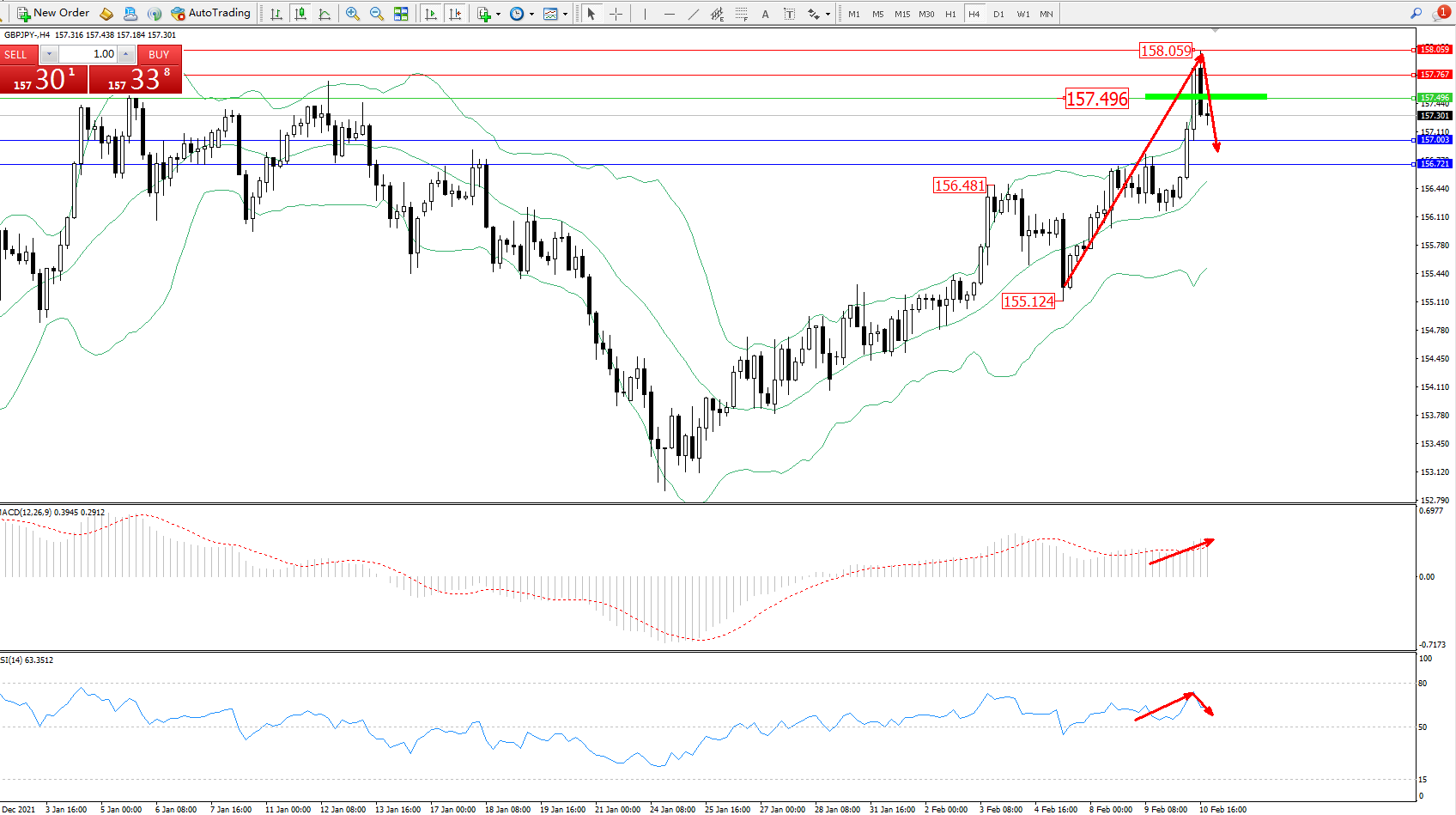Image resolution: width=1456 pixels, height=815 pixels.
Task: Click the Zoom Out magnifier icon
Action: coord(377,14)
